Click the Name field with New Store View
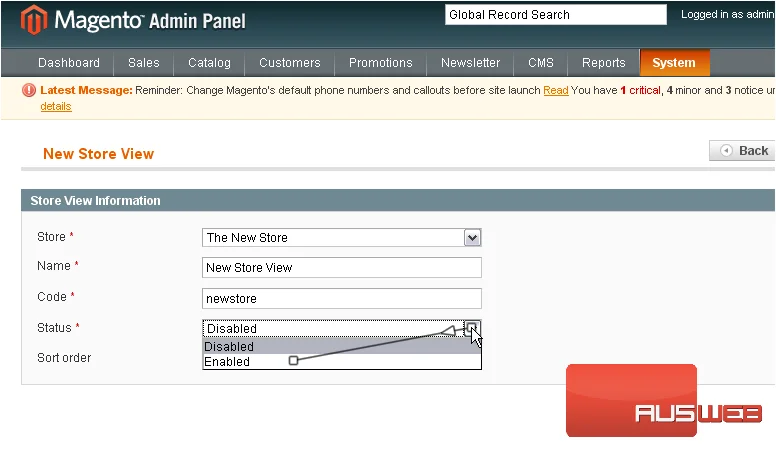This screenshot has height=450, width=776. [x=341, y=268]
